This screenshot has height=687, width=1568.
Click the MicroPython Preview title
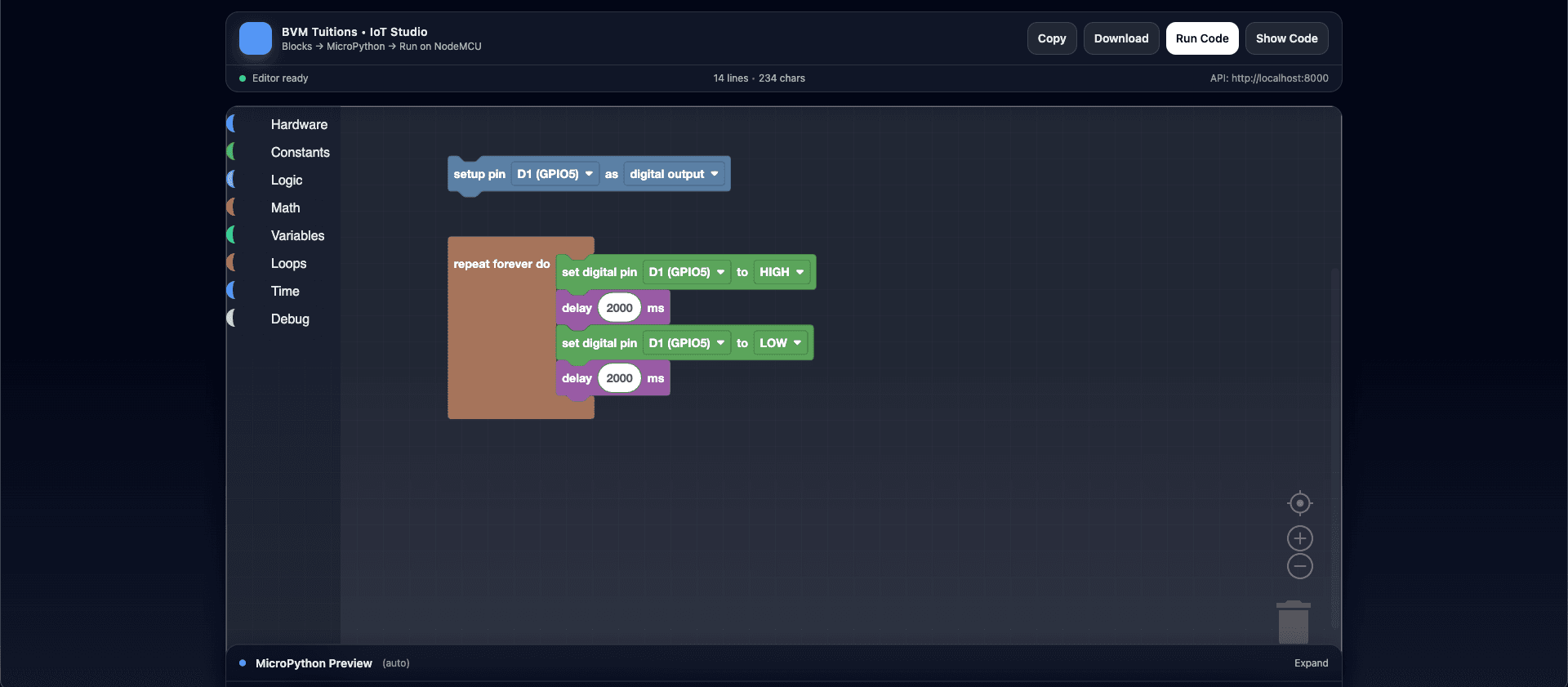click(314, 663)
